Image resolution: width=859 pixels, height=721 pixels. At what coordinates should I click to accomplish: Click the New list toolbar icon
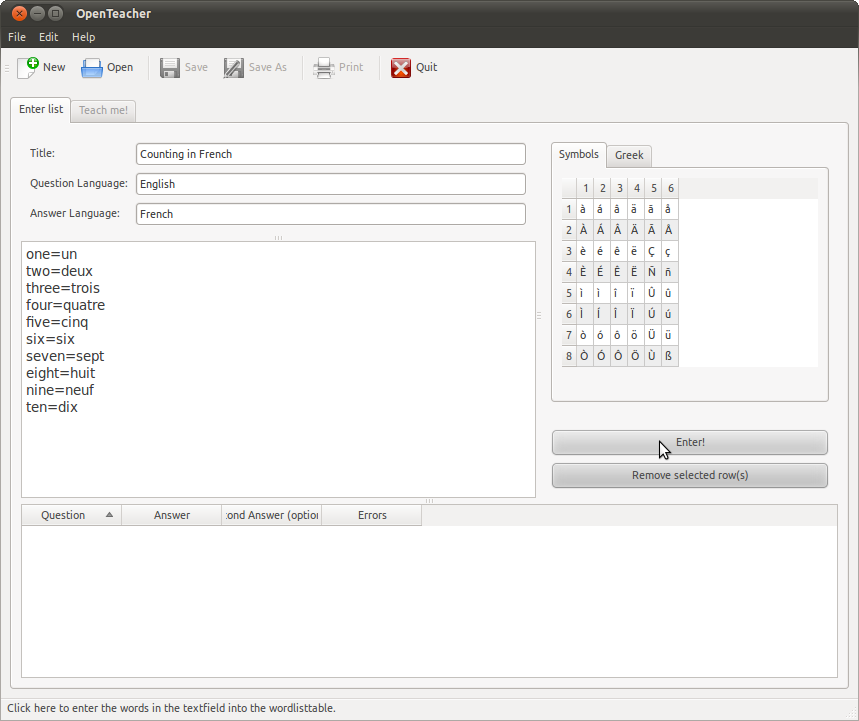[28, 67]
